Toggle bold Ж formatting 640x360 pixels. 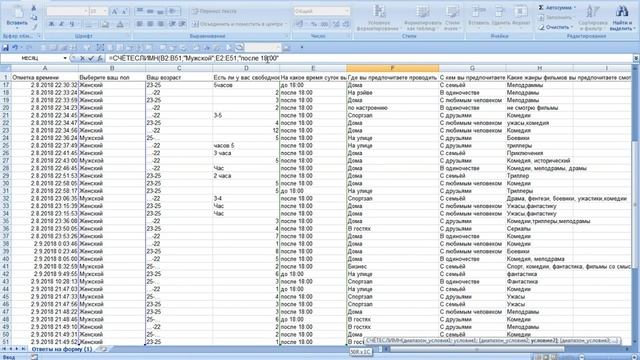click(x=51, y=24)
